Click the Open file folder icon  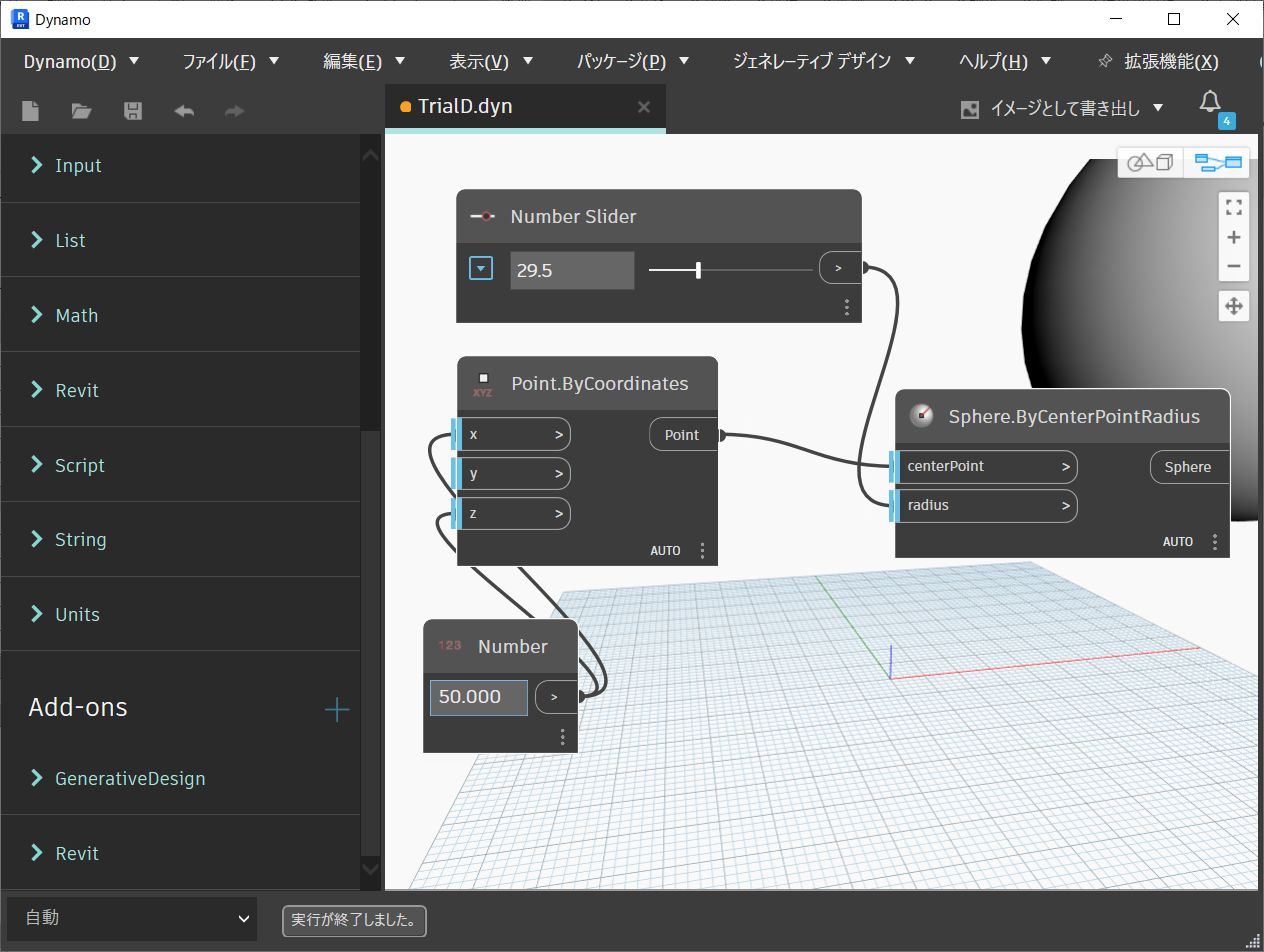click(82, 111)
